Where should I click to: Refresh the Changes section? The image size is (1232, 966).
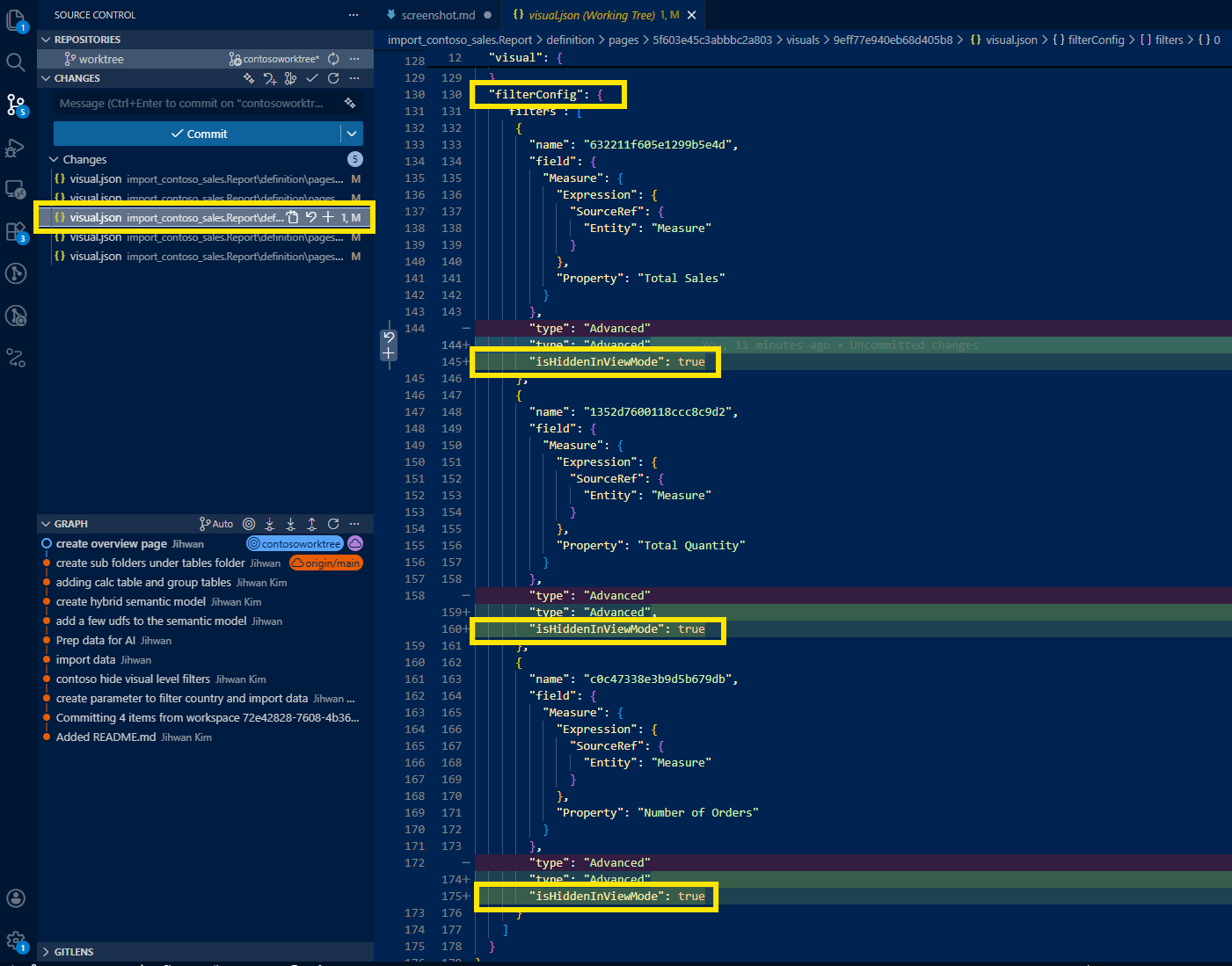tap(333, 78)
